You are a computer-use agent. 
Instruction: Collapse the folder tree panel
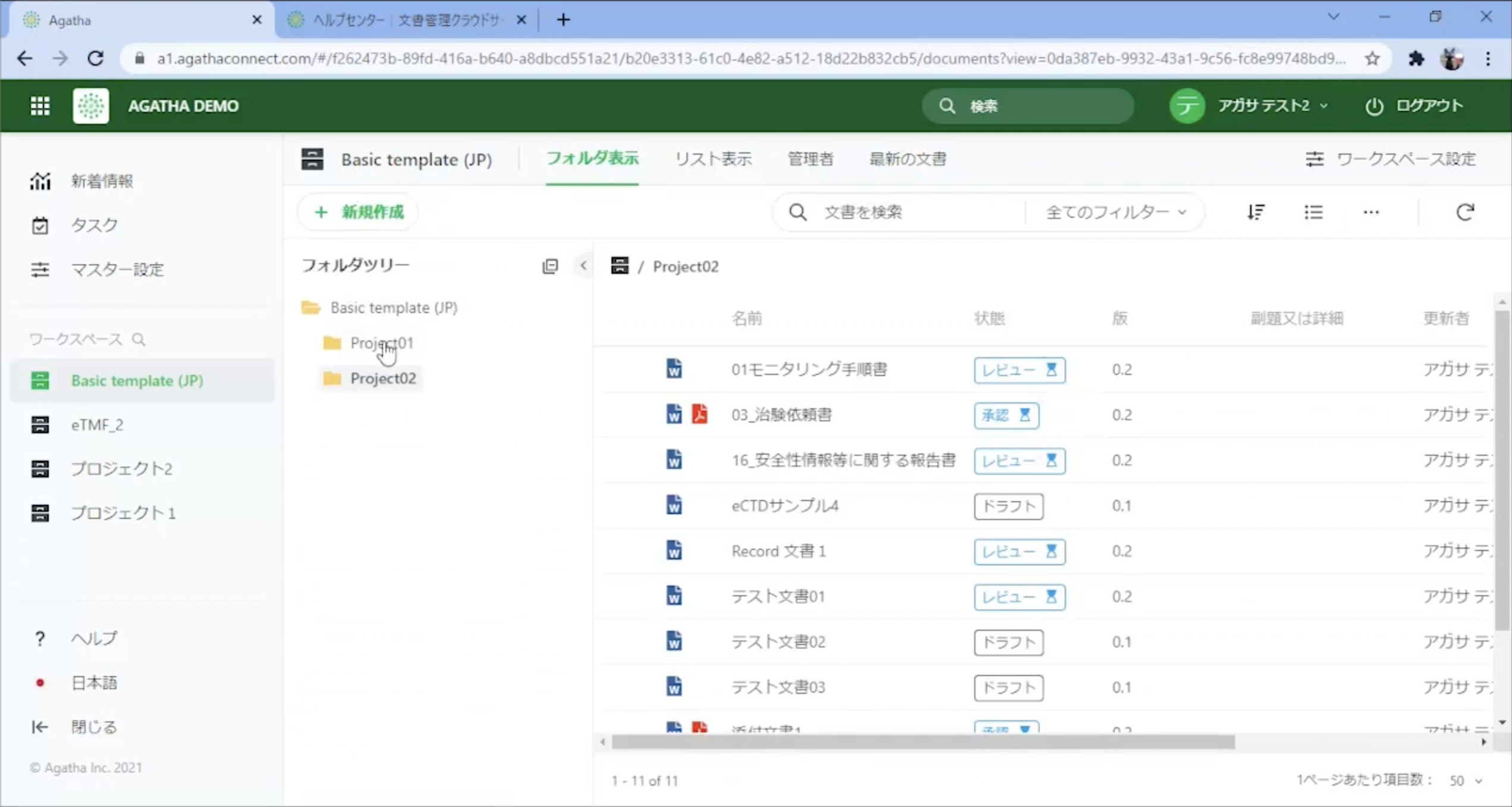click(x=584, y=265)
